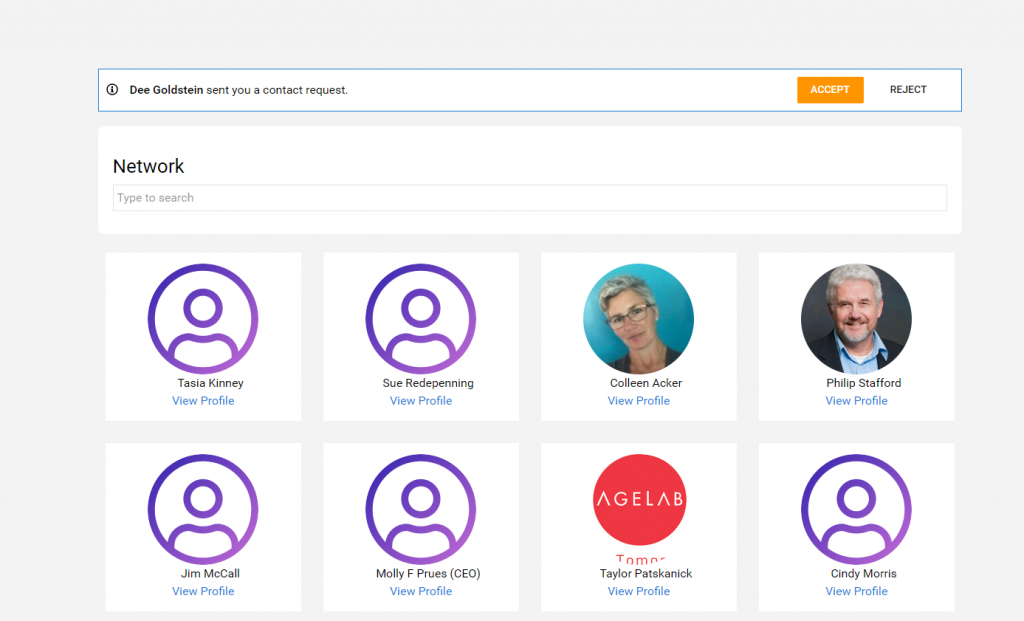
Task: Open View Profile link under Sue Redepenning
Action: (x=421, y=401)
